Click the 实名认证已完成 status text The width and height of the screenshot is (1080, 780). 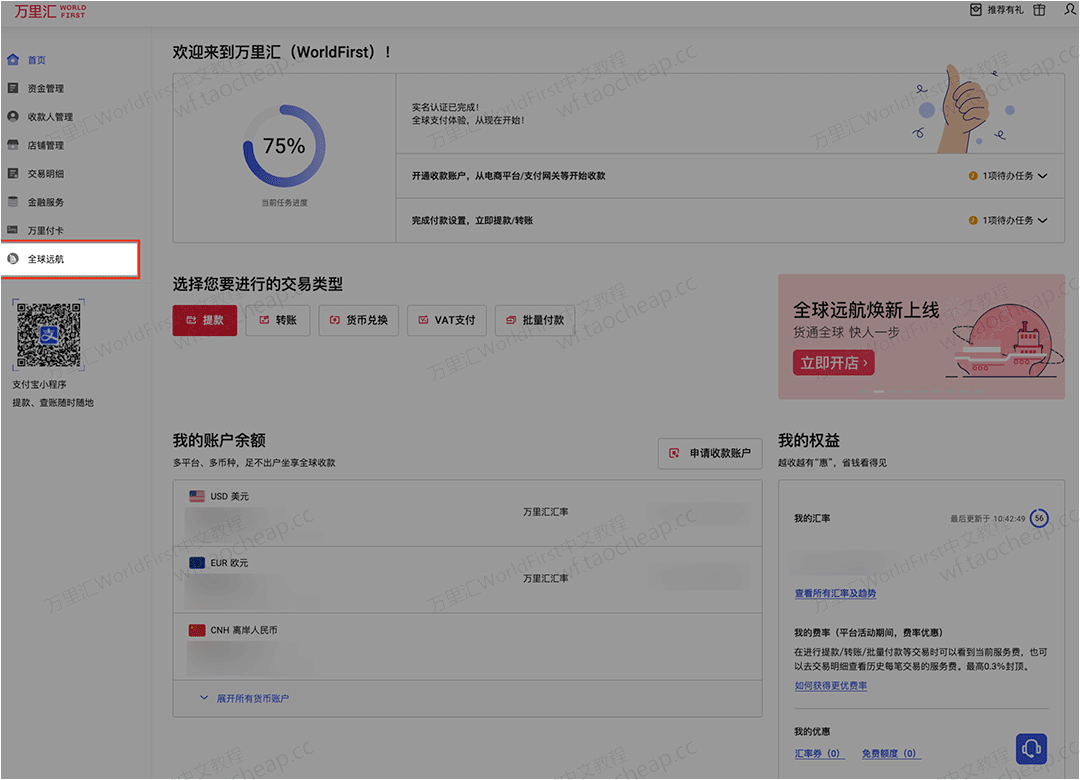pos(445,107)
